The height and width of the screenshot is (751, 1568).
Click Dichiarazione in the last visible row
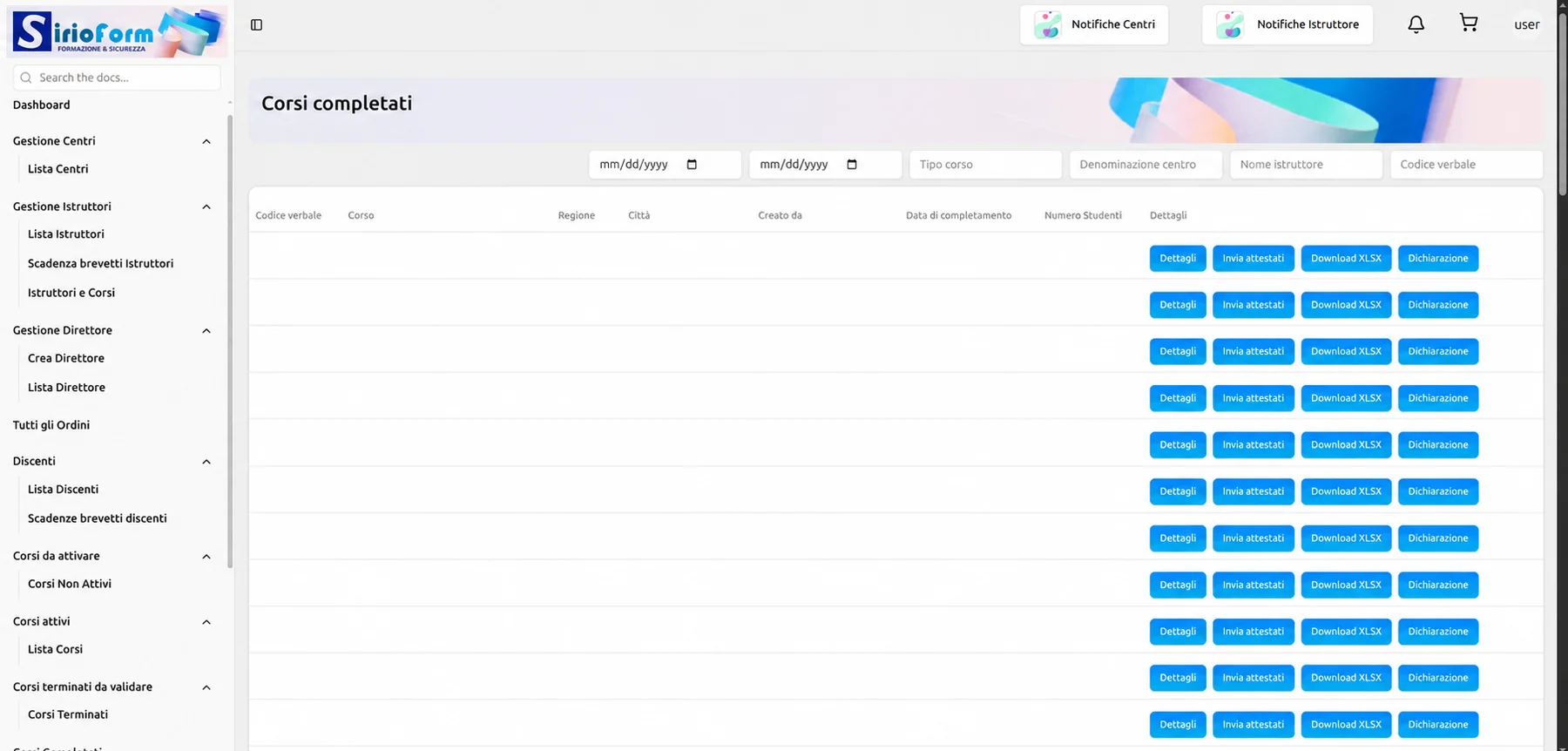[x=1438, y=725]
